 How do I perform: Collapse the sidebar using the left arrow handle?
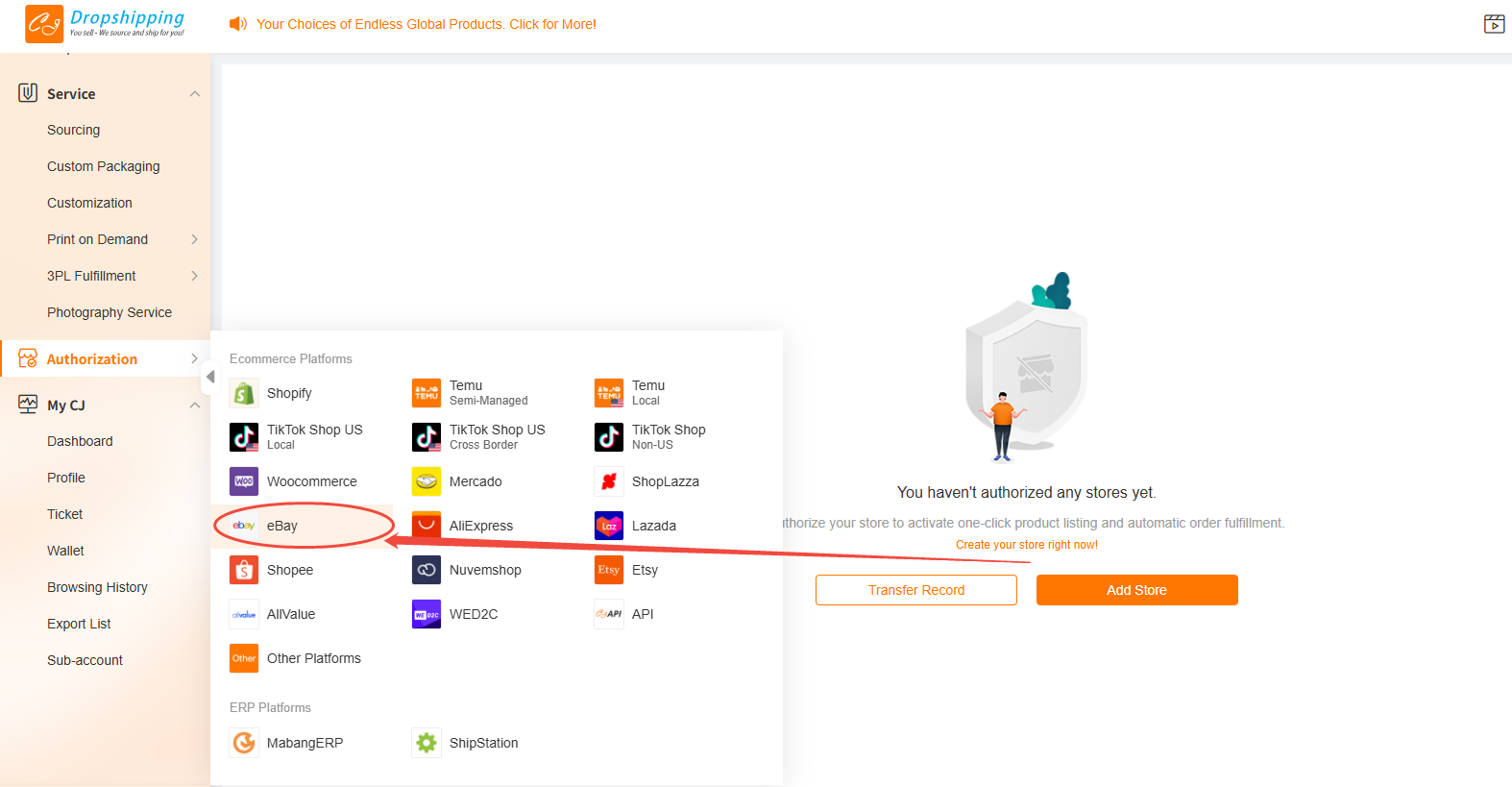click(x=210, y=377)
